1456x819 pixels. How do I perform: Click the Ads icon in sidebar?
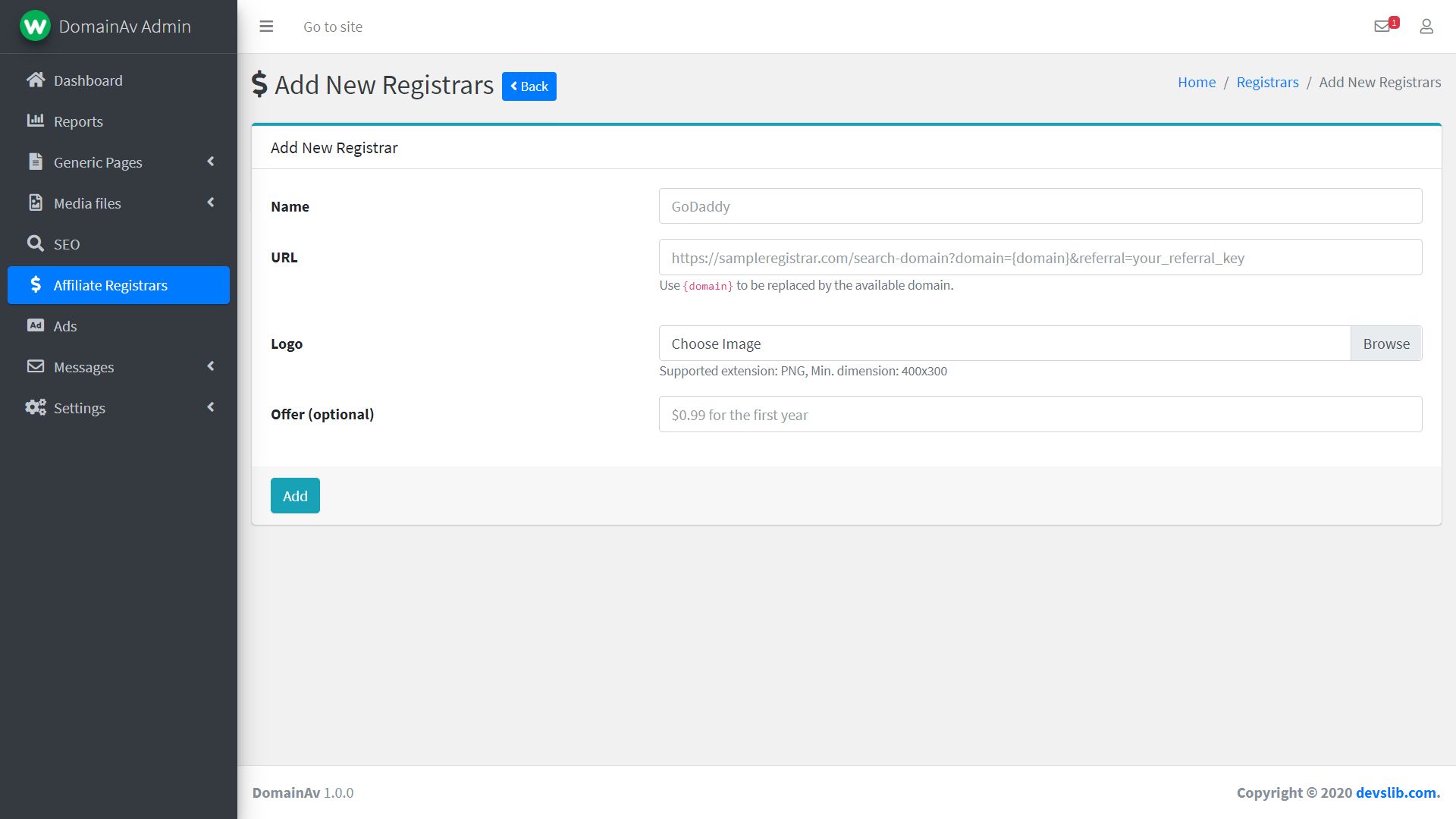pyautogui.click(x=34, y=325)
